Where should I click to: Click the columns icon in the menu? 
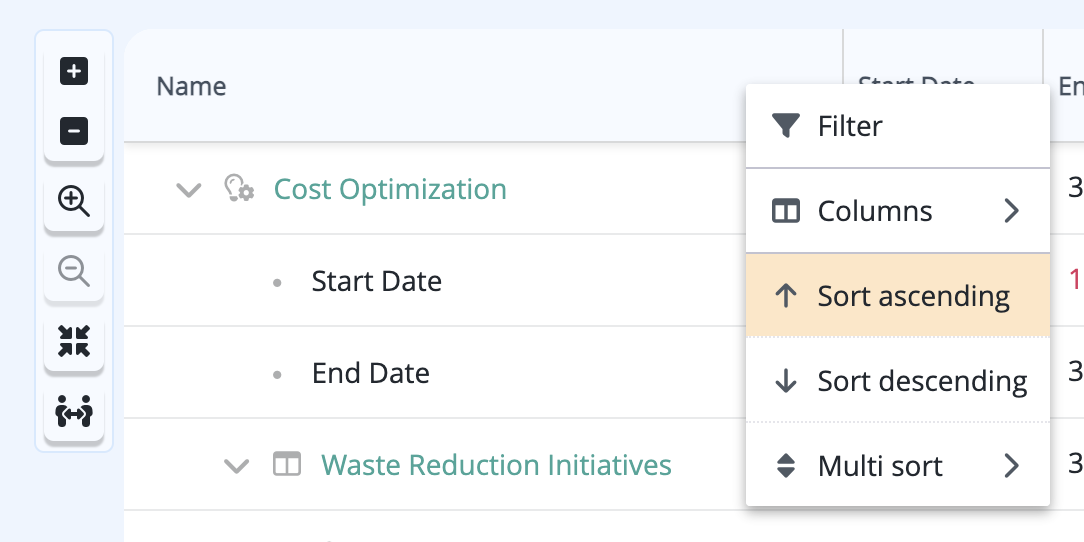pos(786,211)
